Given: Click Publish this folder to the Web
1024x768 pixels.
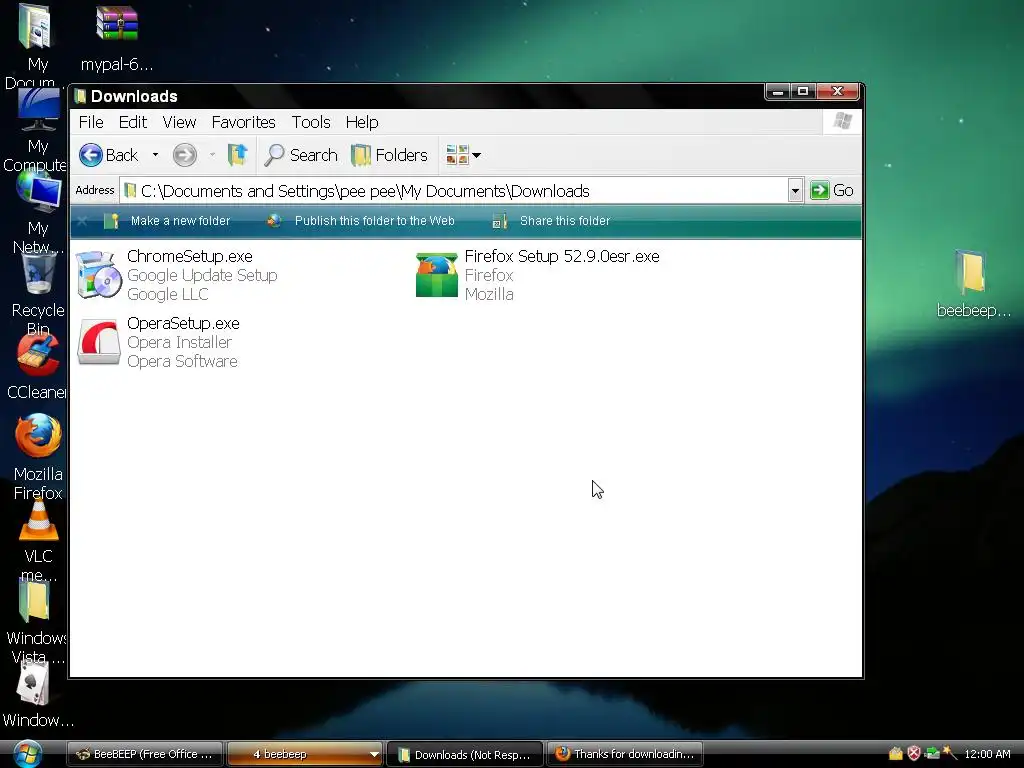Looking at the screenshot, I should (360, 221).
